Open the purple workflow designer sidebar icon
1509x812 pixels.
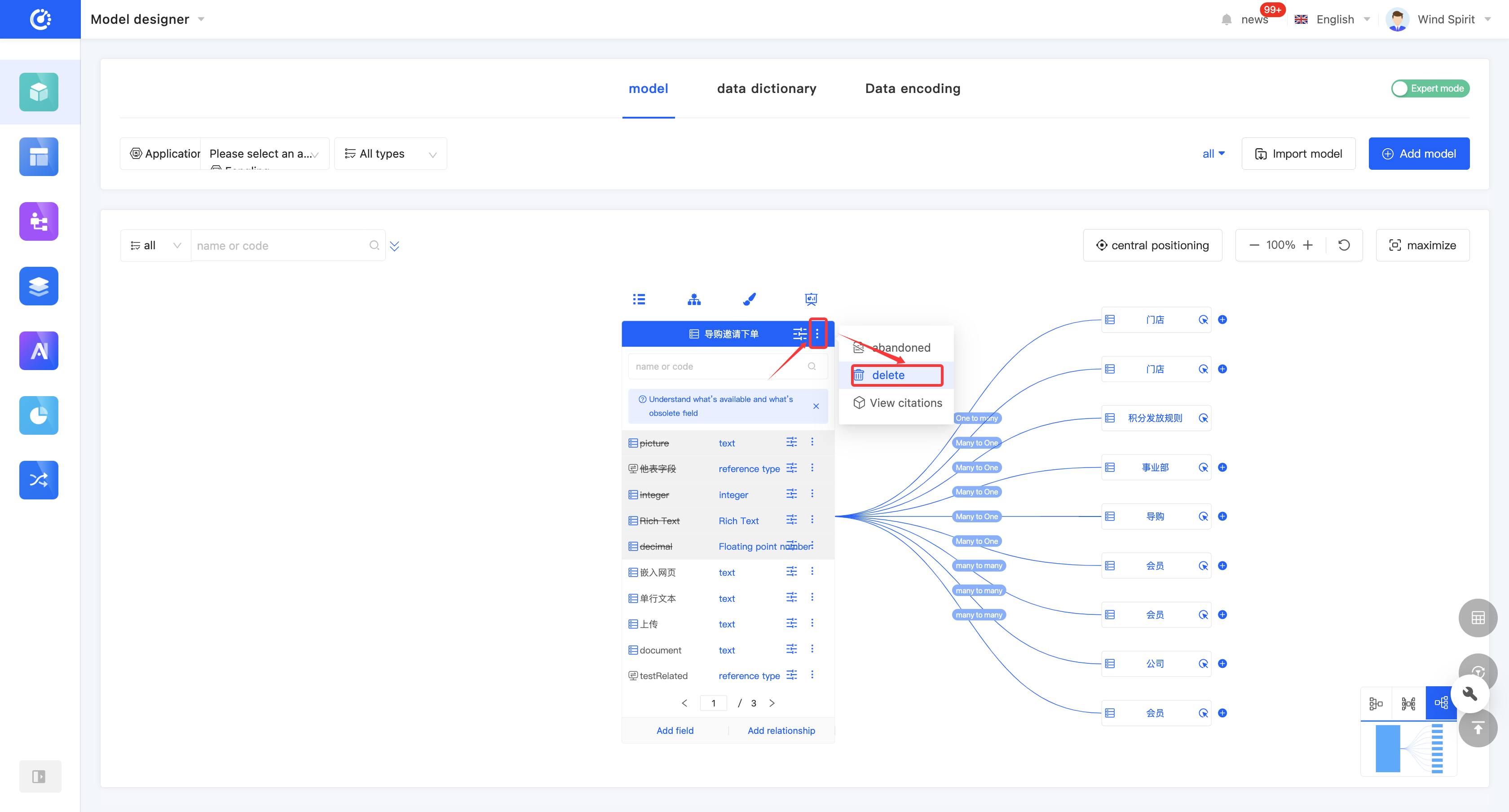pyautogui.click(x=39, y=221)
